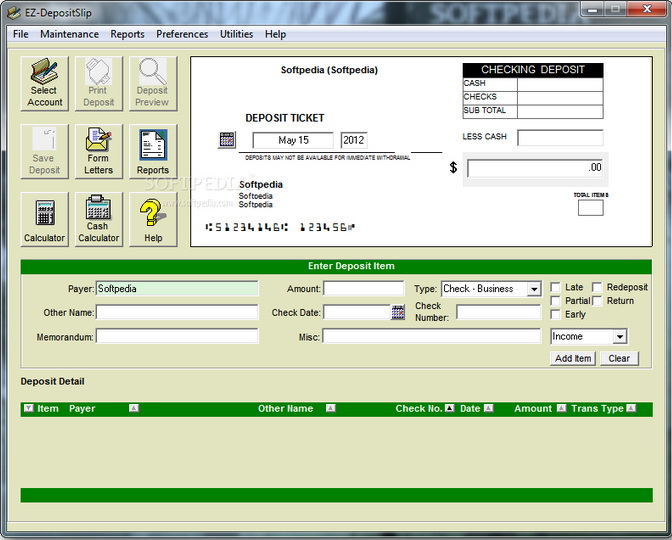The image size is (672, 540).
Task: Click the Softpedia (Softpedia) account title
Action: pos(329,70)
